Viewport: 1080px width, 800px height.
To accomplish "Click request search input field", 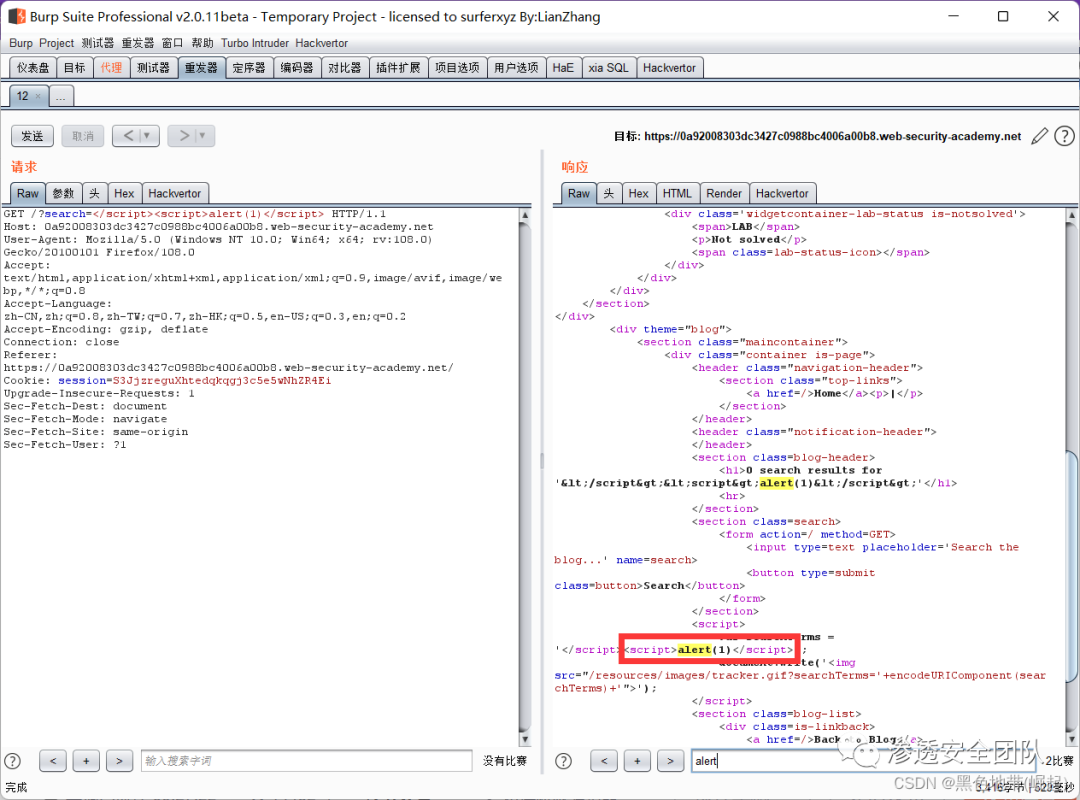I will (307, 761).
